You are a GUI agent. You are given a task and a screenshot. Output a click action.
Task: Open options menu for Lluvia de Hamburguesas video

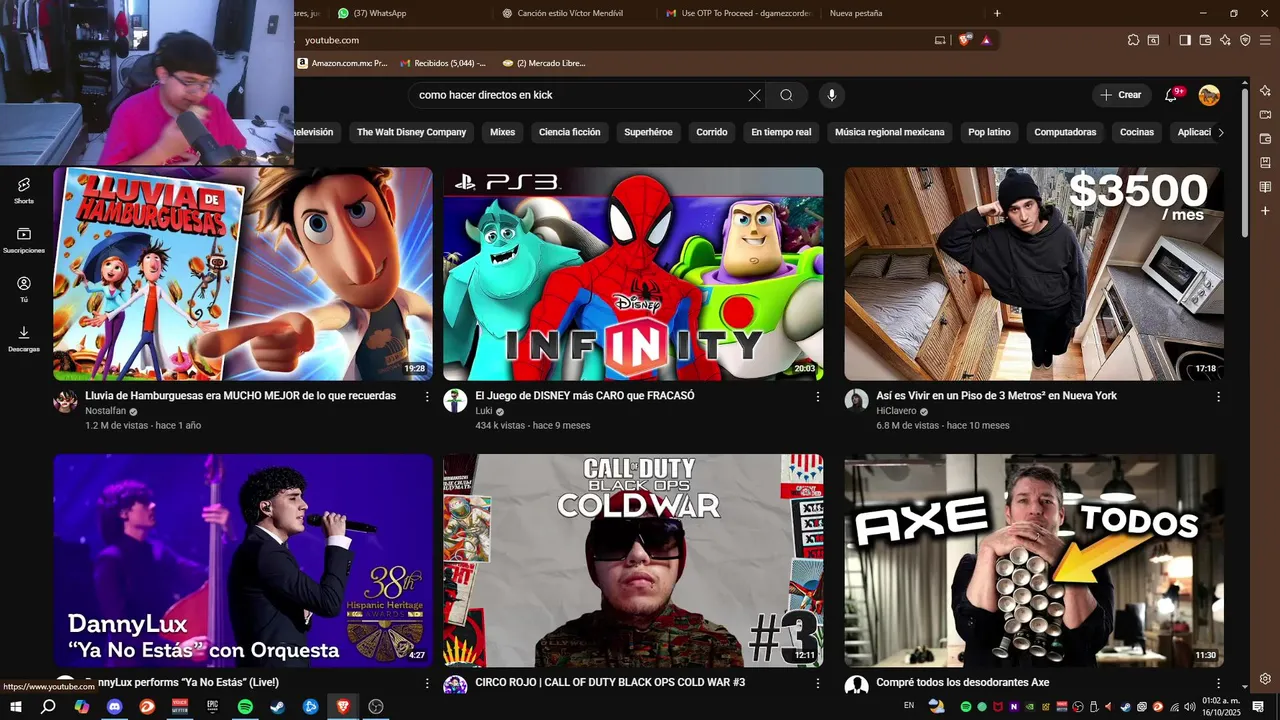[x=427, y=397]
